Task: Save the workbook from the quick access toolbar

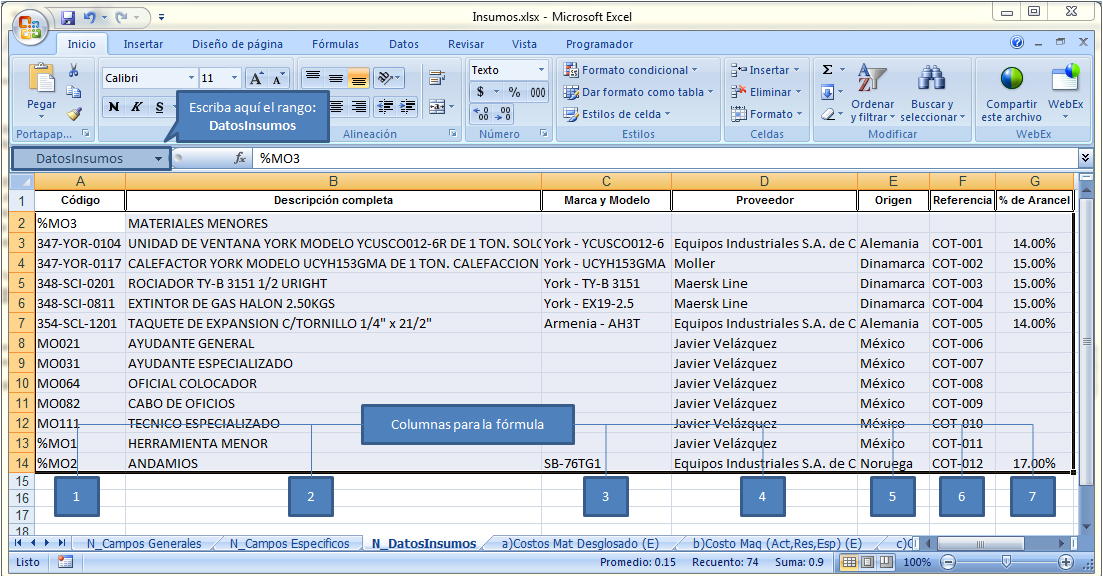Action: click(68, 17)
